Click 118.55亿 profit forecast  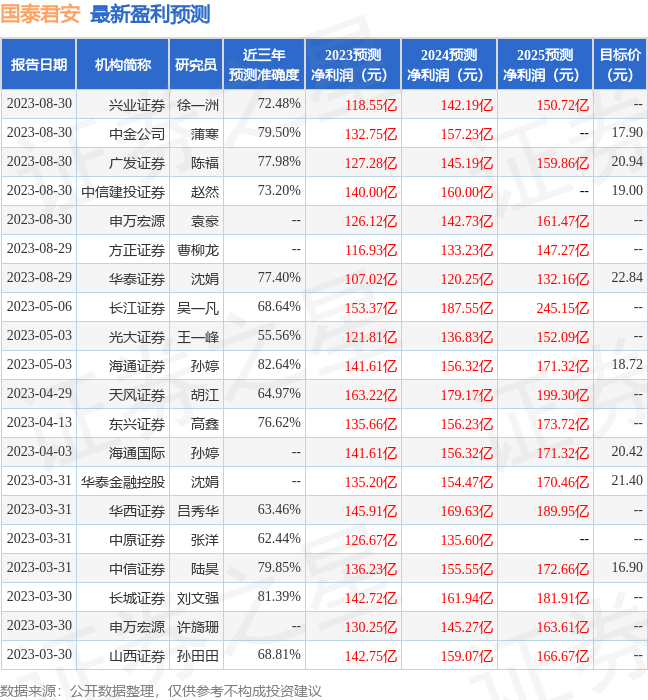371,105
